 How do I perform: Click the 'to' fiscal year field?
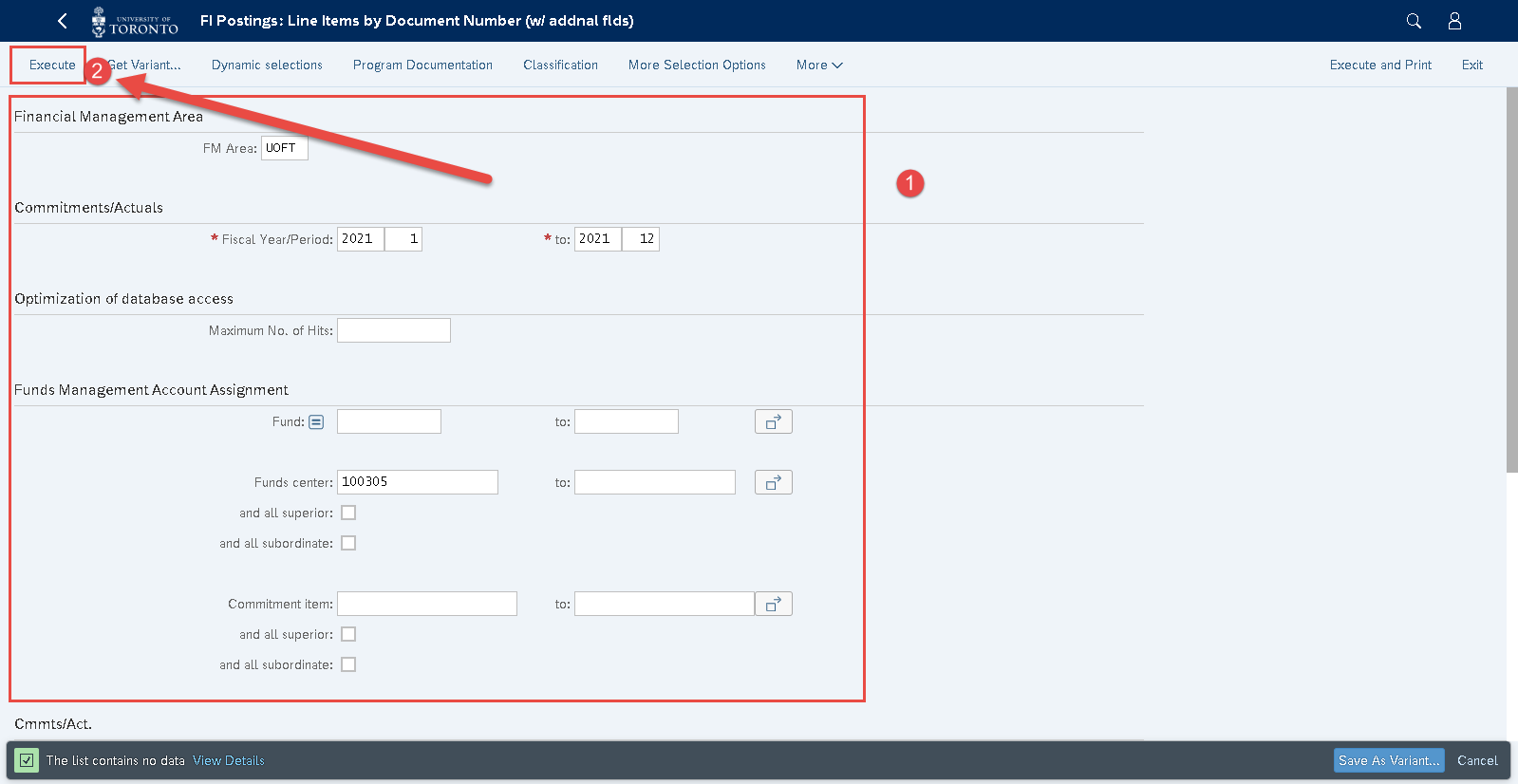click(x=598, y=239)
